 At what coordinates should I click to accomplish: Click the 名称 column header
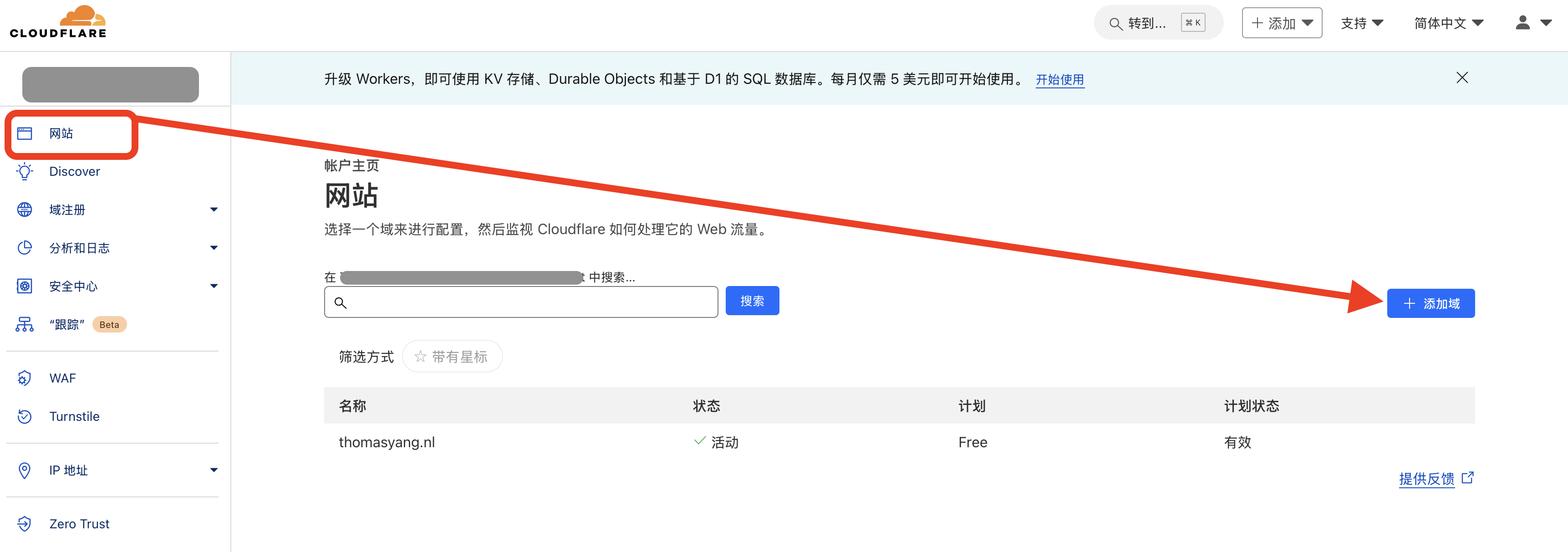(352, 406)
